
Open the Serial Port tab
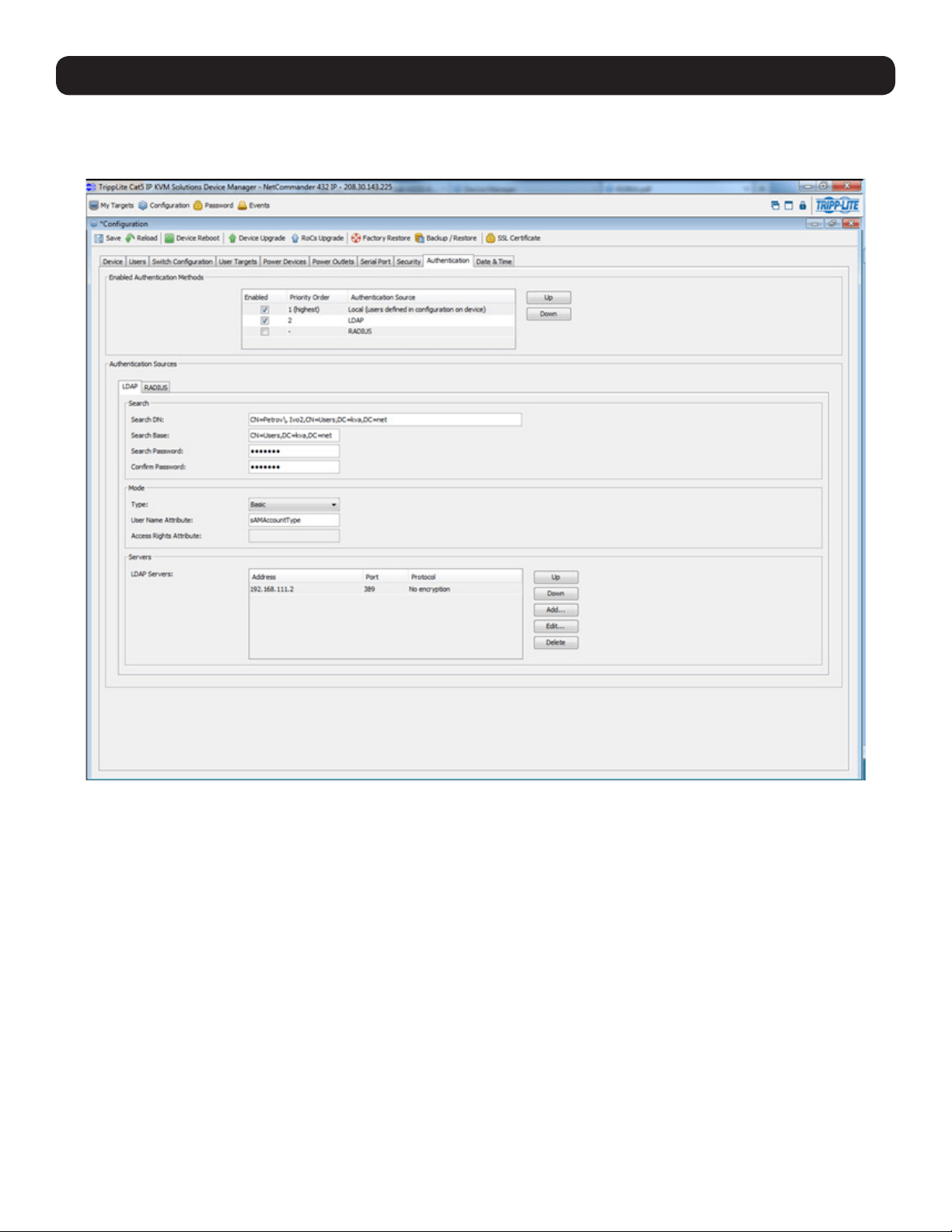tap(375, 262)
